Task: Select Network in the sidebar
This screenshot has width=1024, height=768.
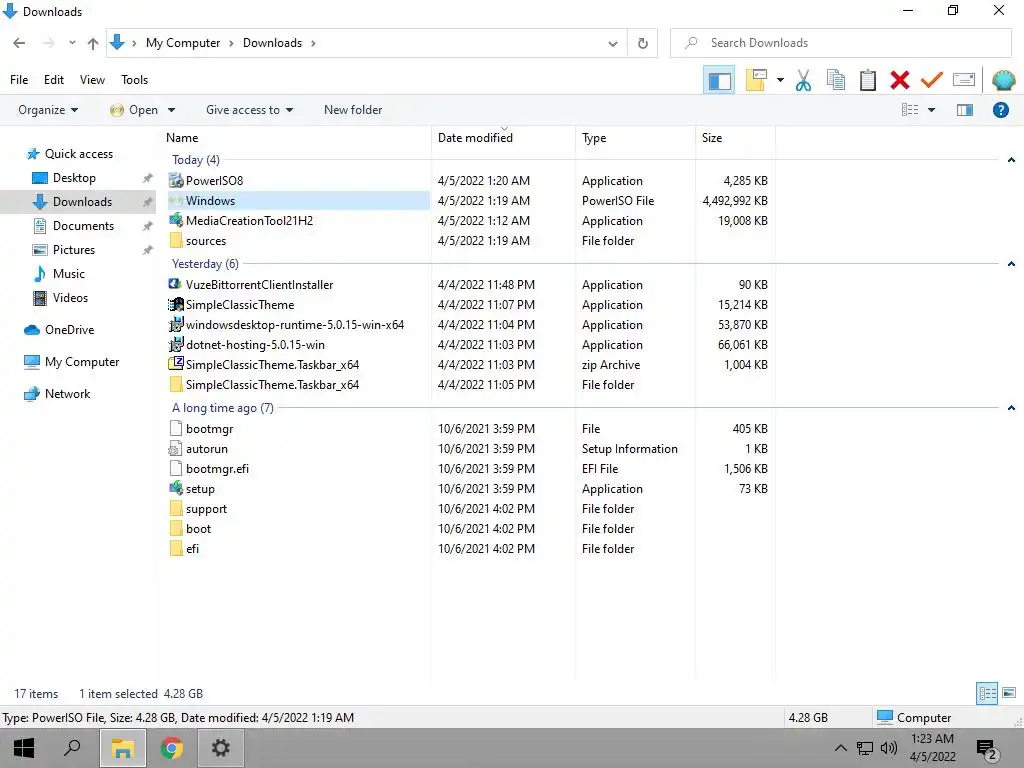Action: click(x=67, y=394)
